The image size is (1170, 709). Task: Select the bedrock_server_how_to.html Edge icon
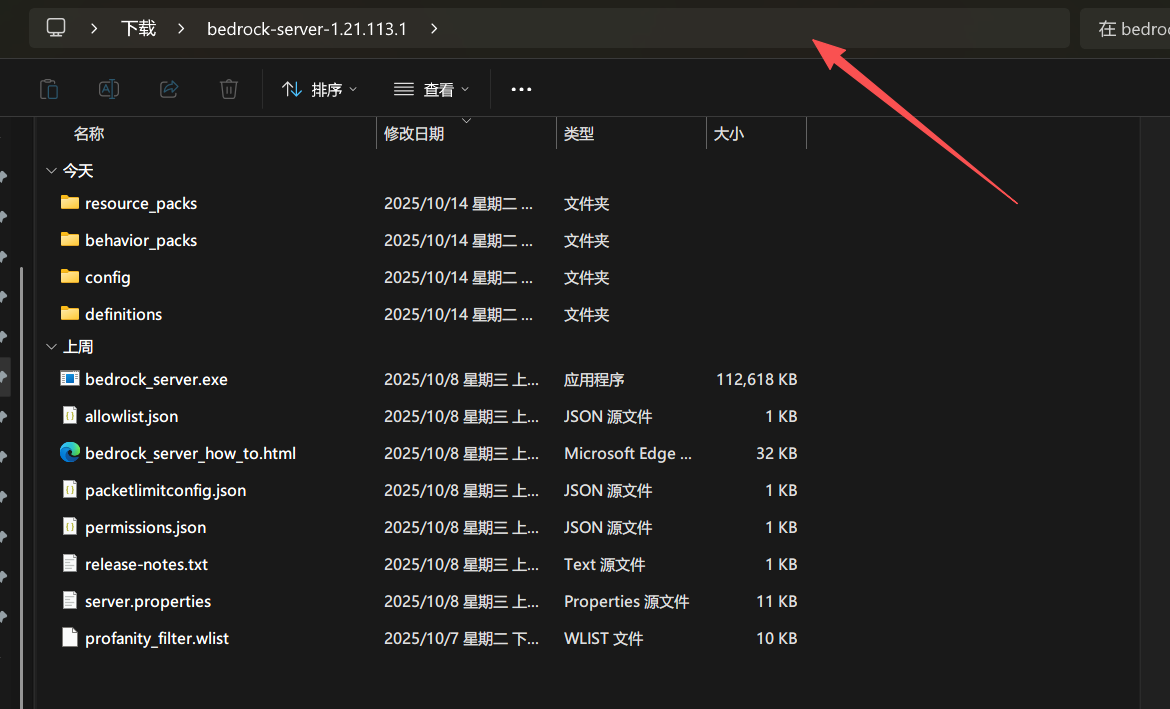coord(69,453)
